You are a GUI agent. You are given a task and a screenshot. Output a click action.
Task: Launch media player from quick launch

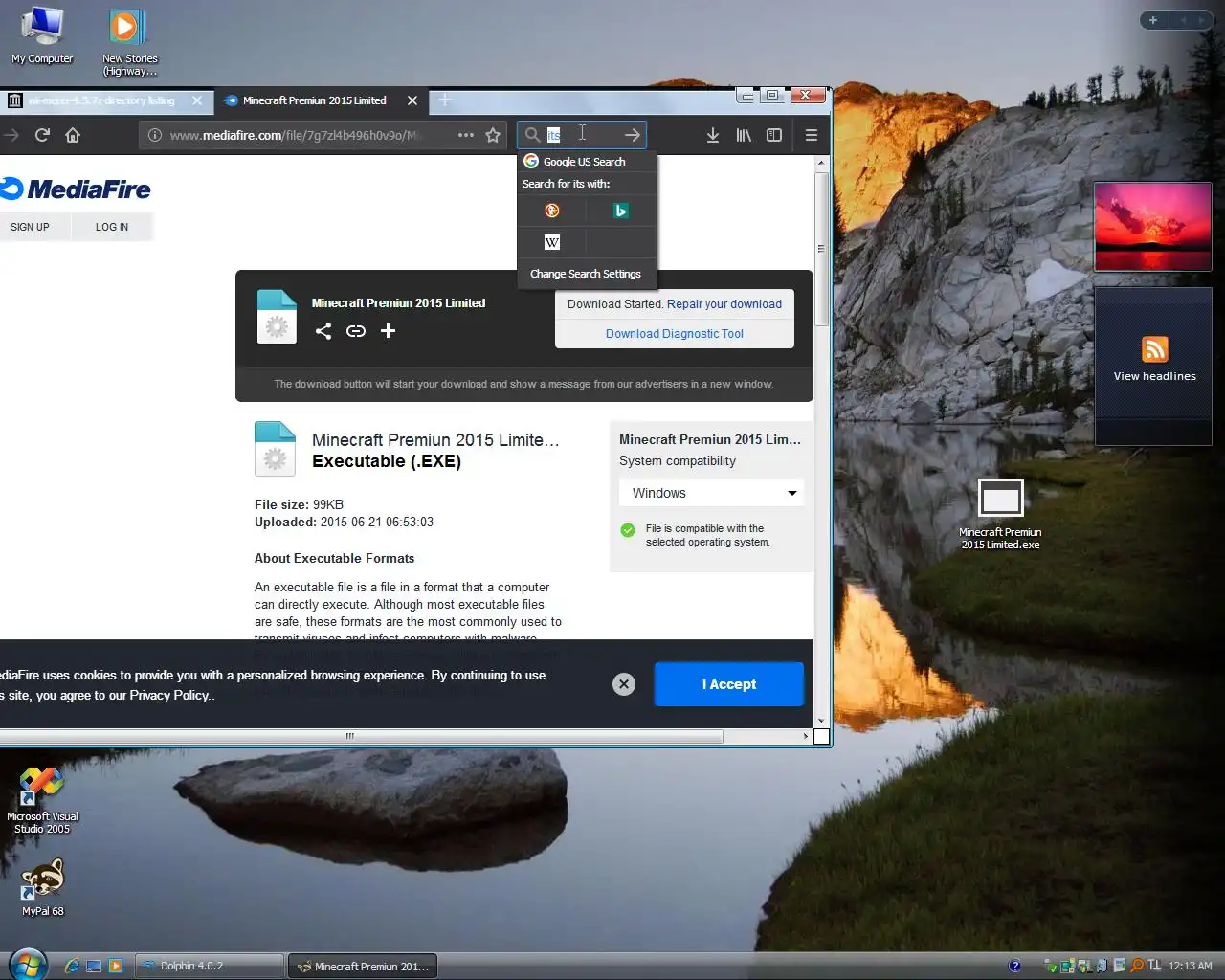coord(116,967)
